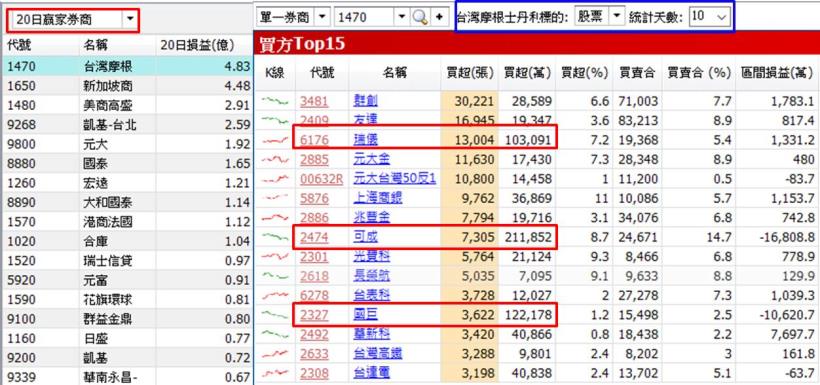This screenshot has height=385, width=820.
Task: Open K-line chart thumbnail for 2308 台達電
Action: point(275,373)
